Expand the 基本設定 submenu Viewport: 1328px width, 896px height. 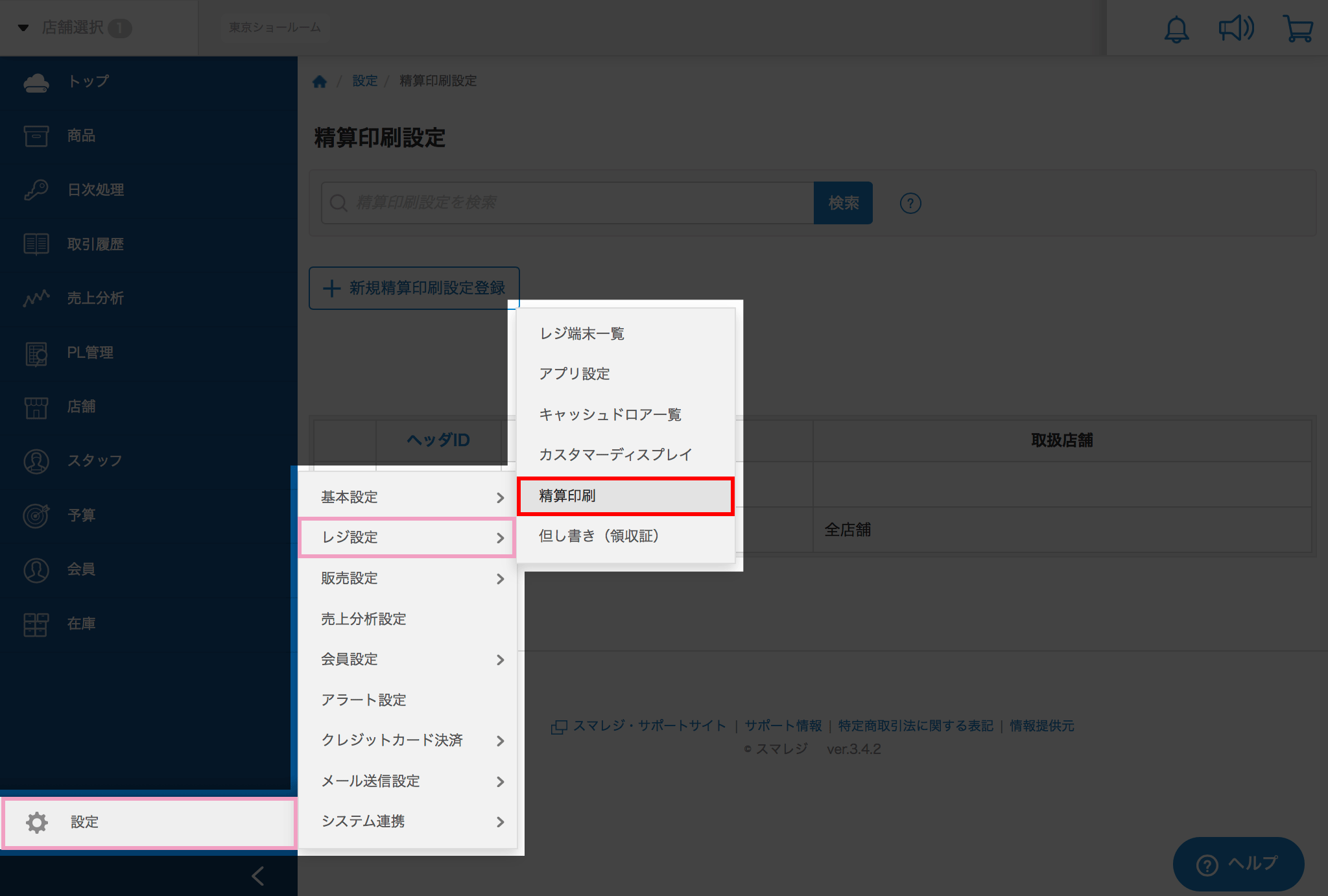click(408, 497)
